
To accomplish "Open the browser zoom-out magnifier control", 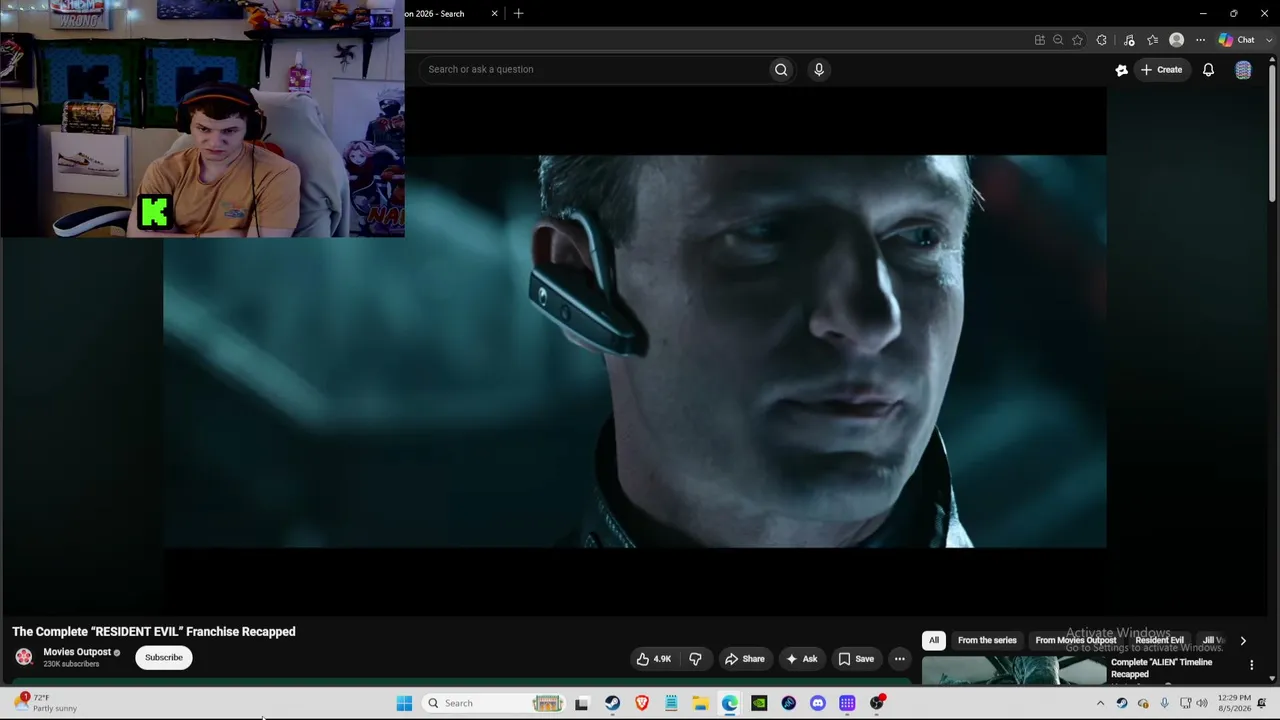I will point(1058,40).
